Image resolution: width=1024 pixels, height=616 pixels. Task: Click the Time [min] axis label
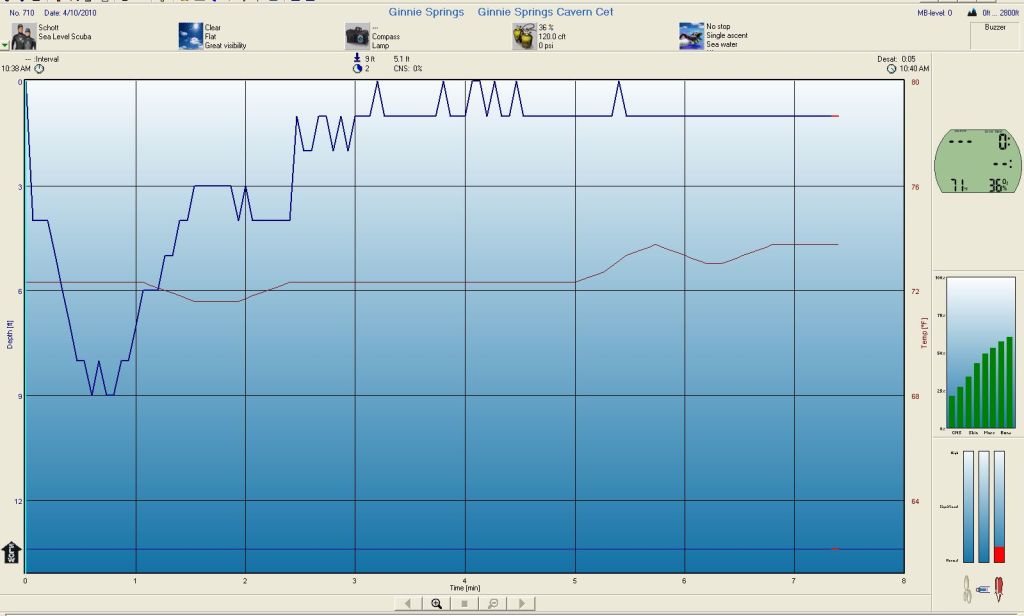tap(464, 588)
